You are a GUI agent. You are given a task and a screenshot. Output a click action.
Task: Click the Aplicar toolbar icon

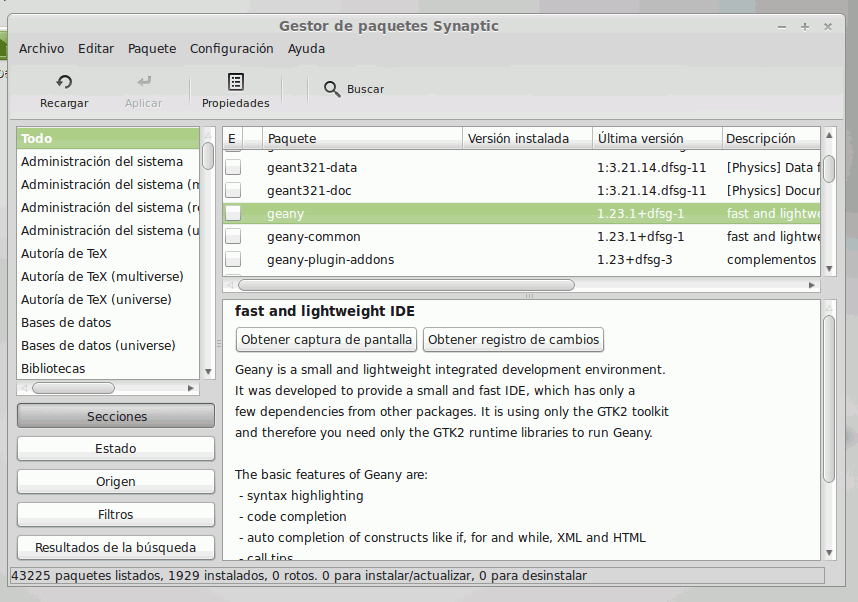coord(144,82)
